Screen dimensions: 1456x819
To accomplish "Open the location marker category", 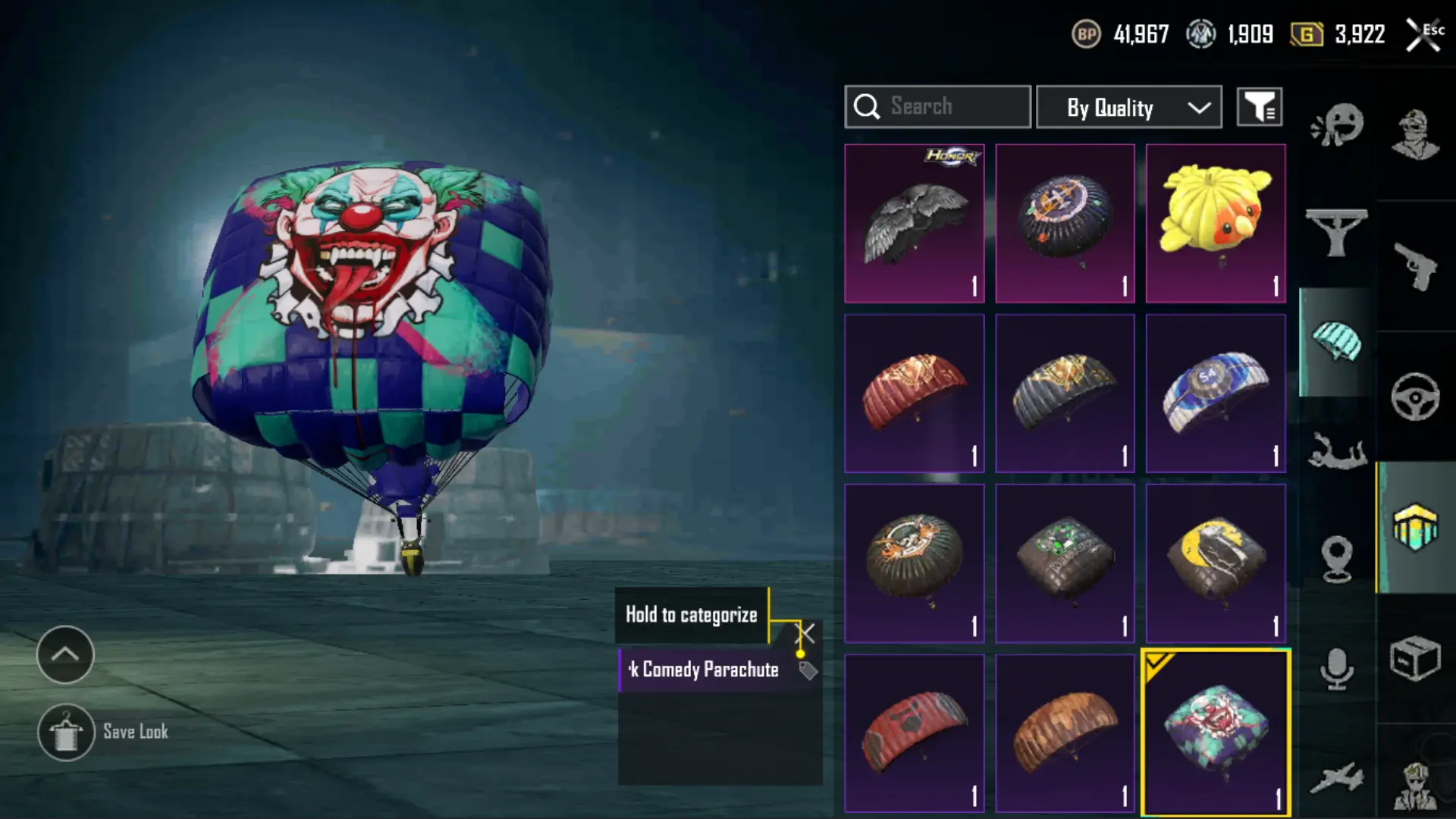I will pyautogui.click(x=1337, y=559).
